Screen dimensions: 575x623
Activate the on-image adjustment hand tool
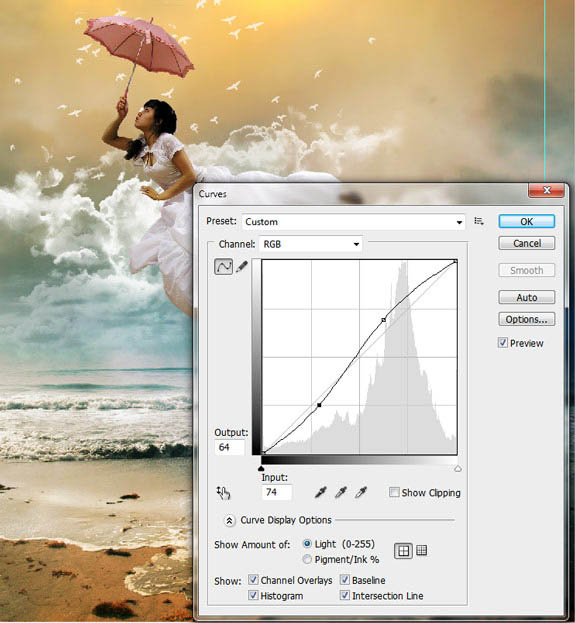[x=223, y=493]
